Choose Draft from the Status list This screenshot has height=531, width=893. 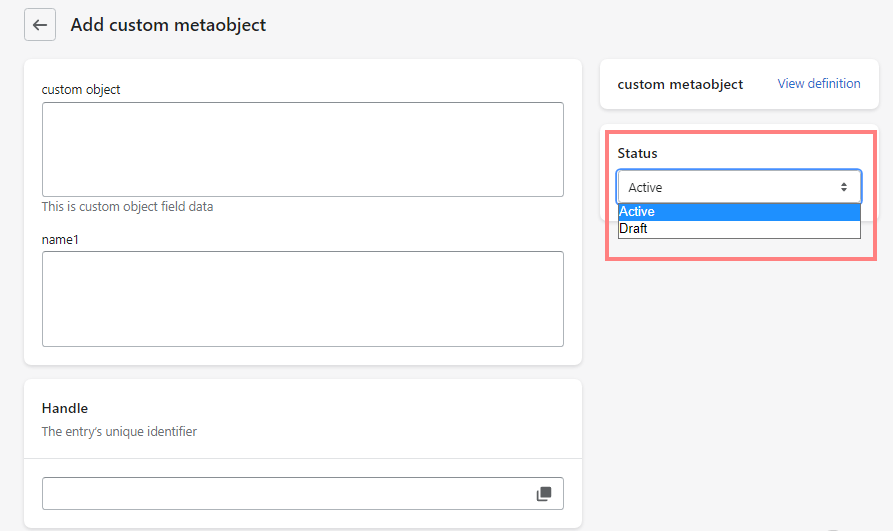(x=738, y=229)
